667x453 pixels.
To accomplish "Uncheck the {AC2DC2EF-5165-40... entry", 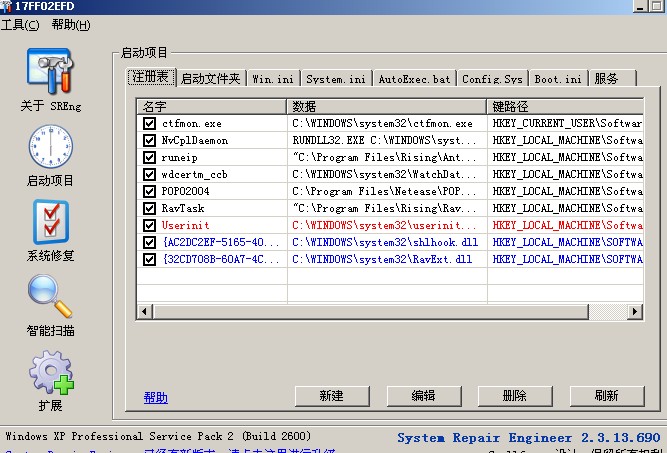I will pyautogui.click(x=149, y=242).
